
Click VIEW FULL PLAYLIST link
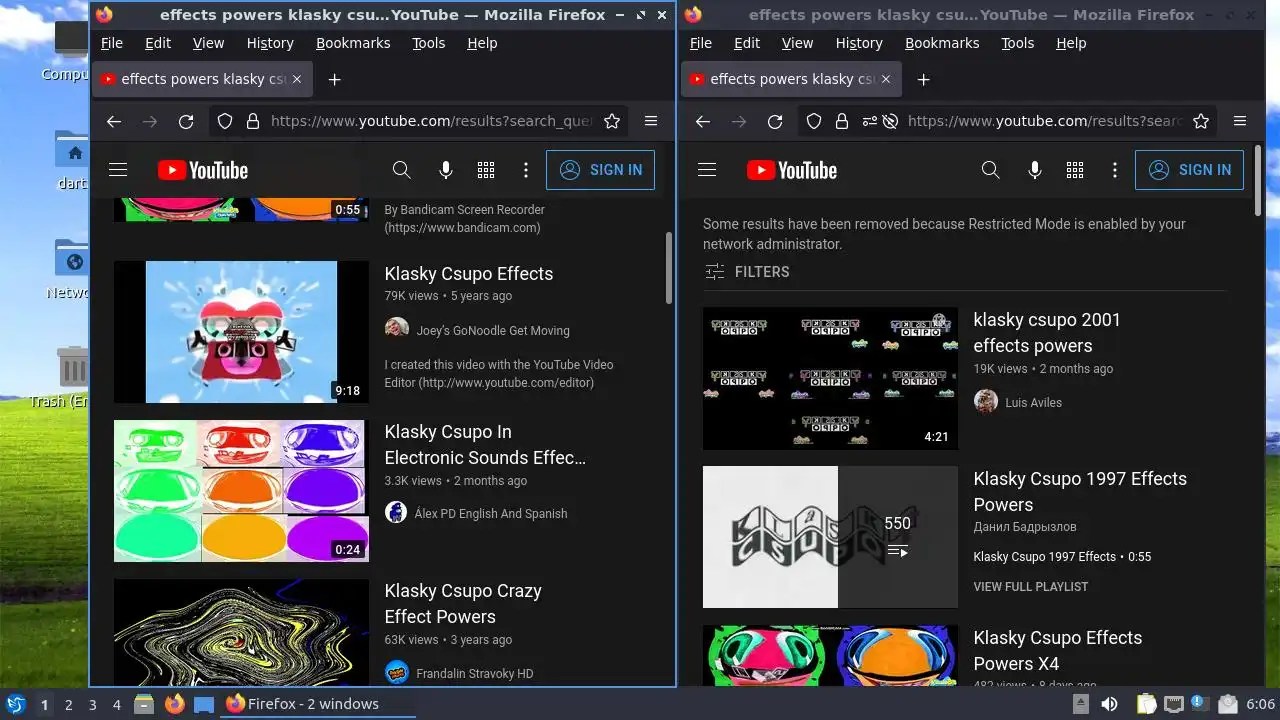pyautogui.click(x=1031, y=587)
